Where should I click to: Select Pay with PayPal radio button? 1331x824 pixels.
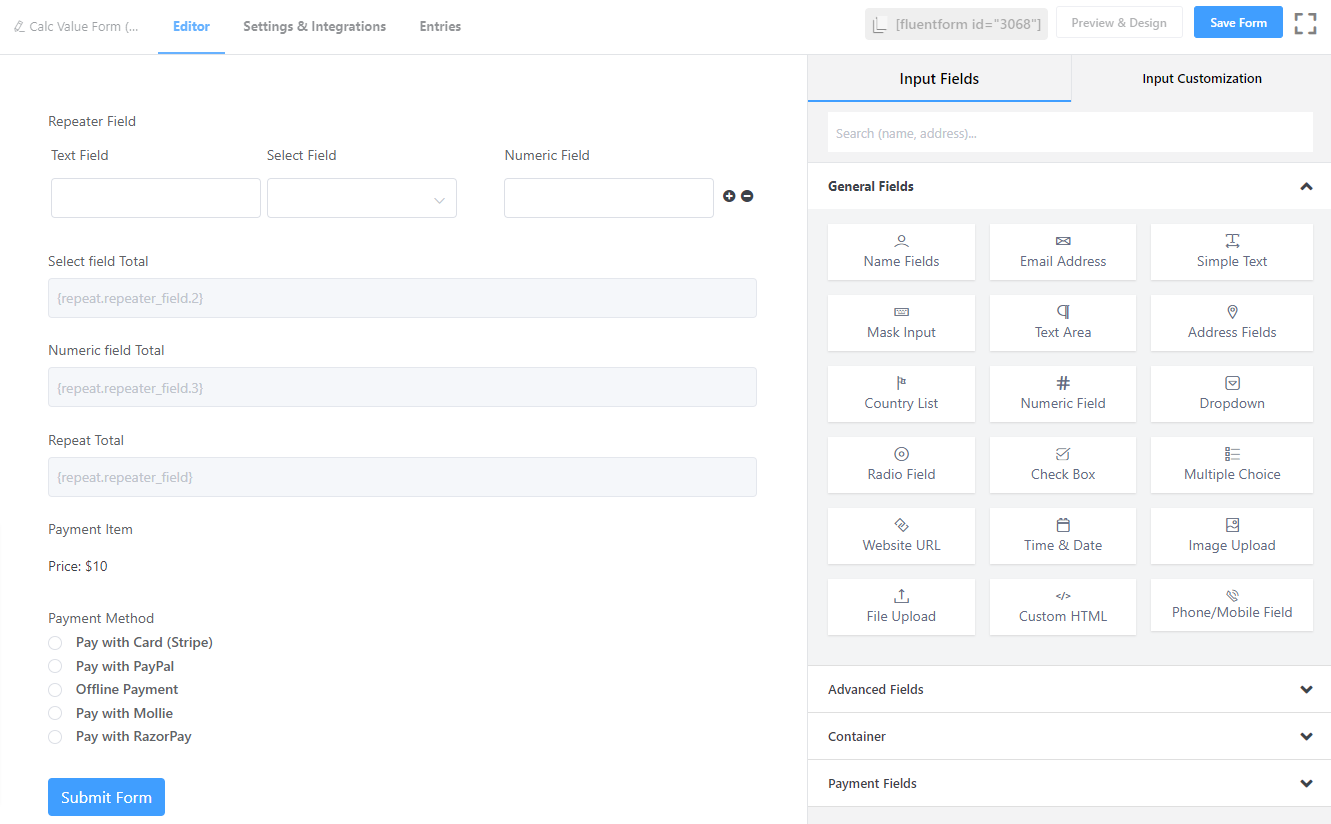click(x=55, y=666)
